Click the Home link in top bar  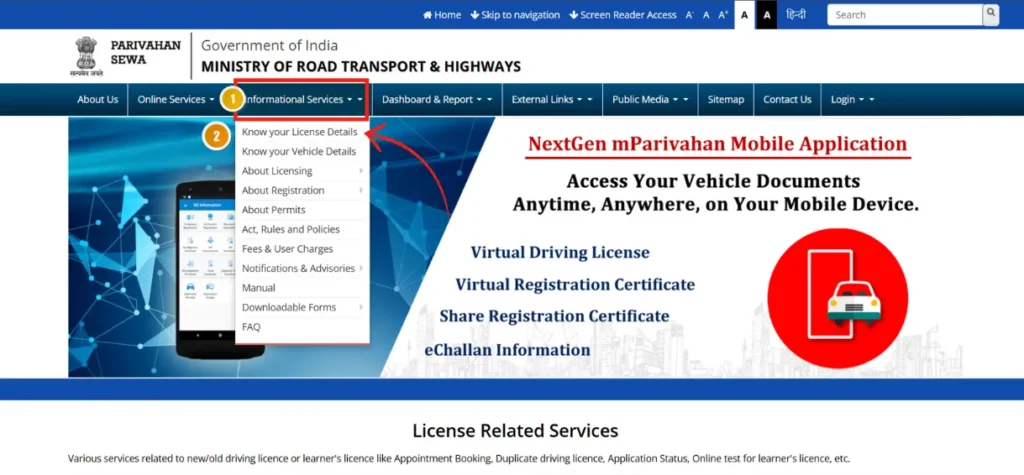[442, 14]
